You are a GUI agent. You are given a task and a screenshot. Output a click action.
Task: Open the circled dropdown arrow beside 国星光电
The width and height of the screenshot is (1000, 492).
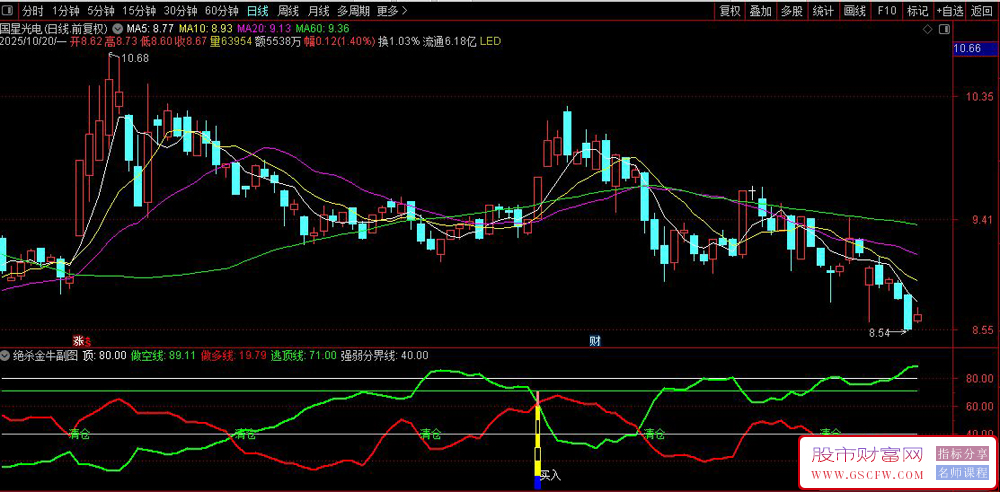pyautogui.click(x=120, y=29)
